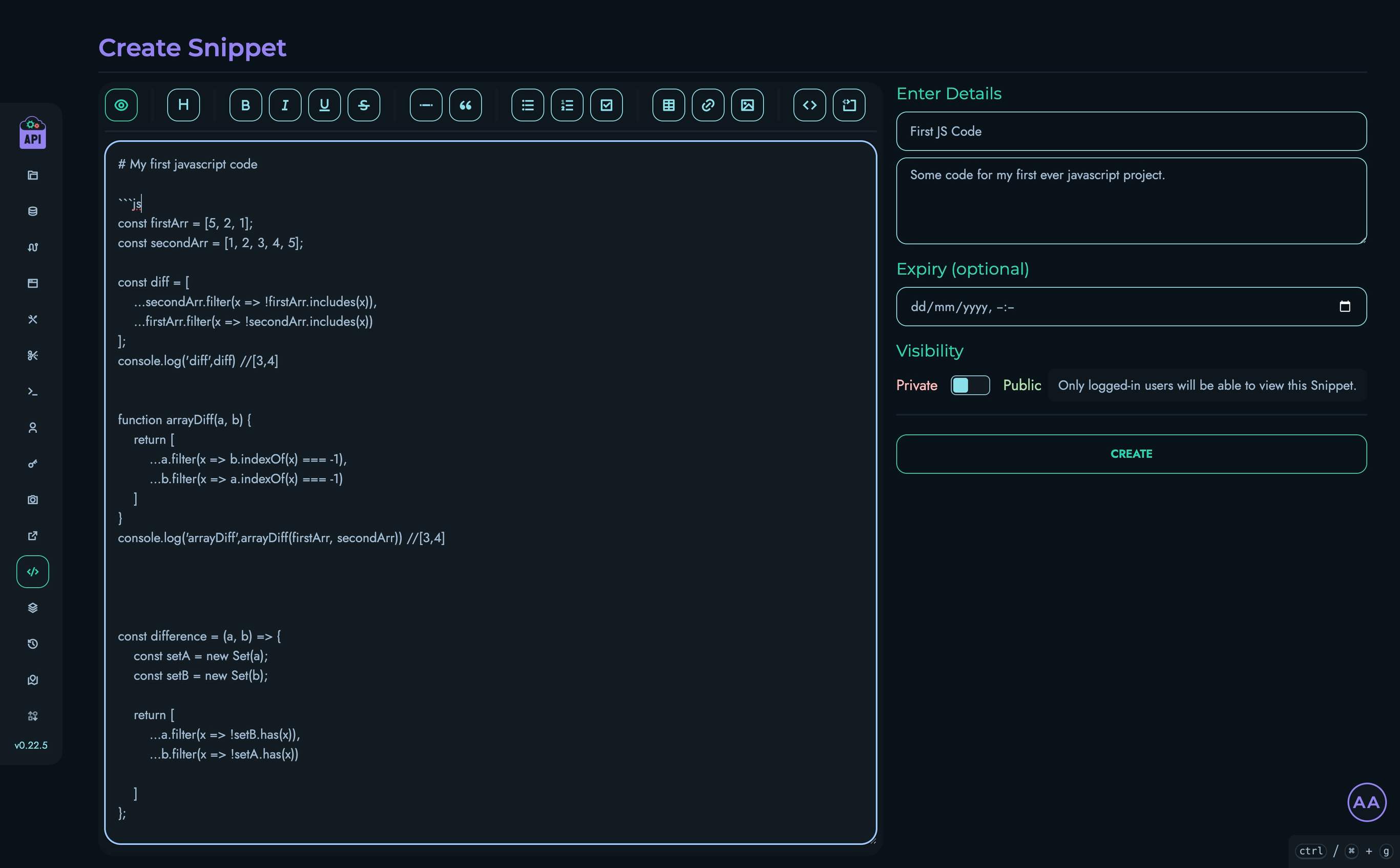Image resolution: width=1400 pixels, height=868 pixels.
Task: Click the v0.22.5 version label
Action: (x=31, y=745)
